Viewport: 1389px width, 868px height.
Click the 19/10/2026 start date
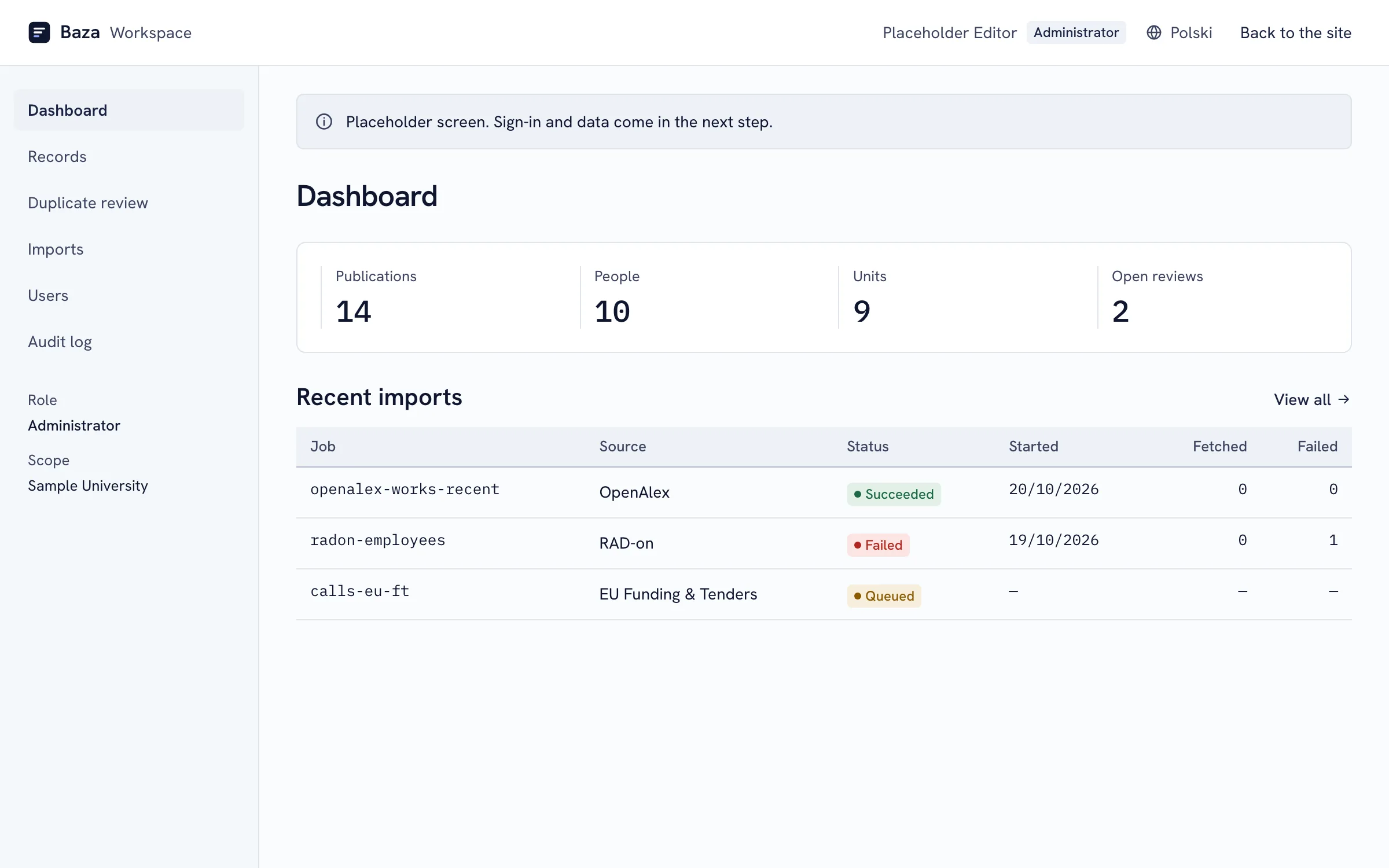(x=1053, y=540)
